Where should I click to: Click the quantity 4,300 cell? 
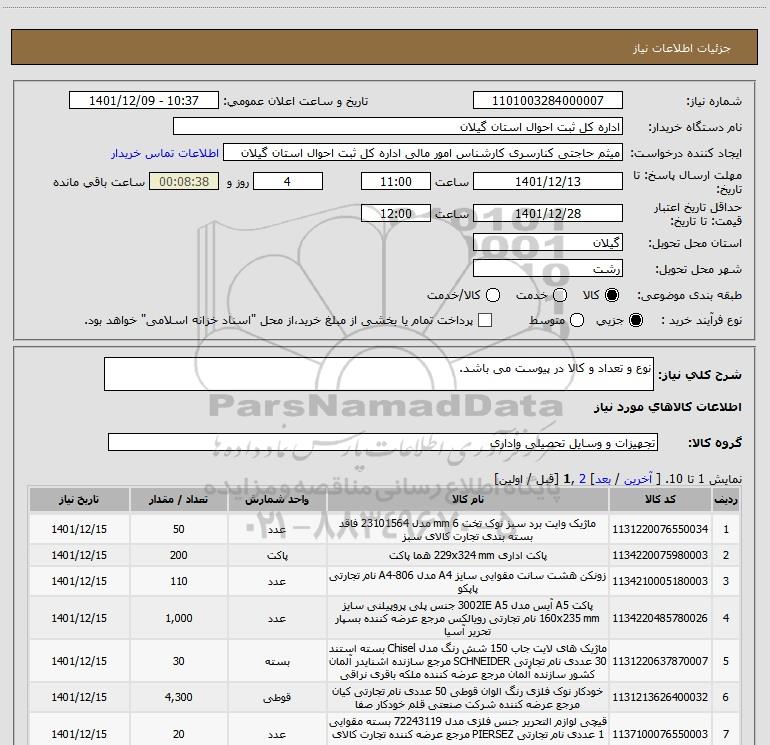pos(179,697)
